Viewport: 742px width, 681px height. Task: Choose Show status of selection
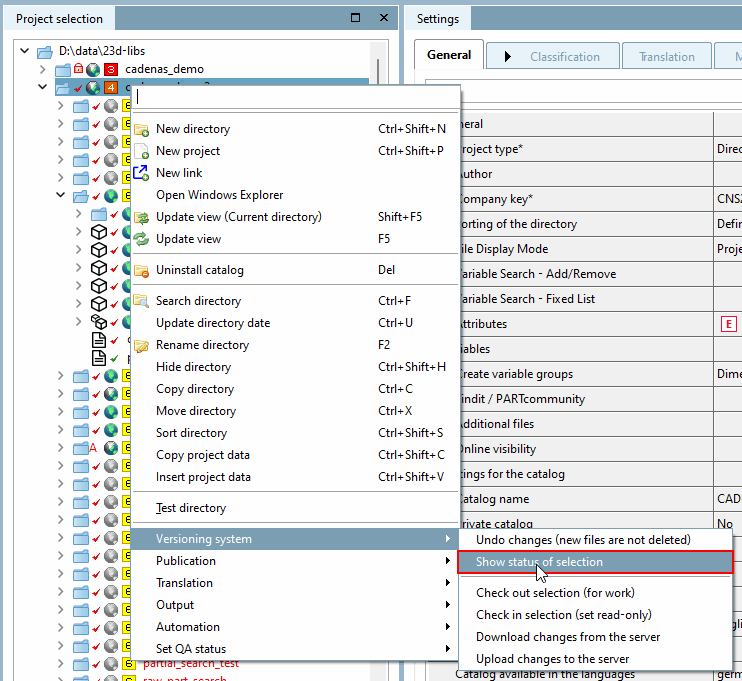tap(595, 562)
